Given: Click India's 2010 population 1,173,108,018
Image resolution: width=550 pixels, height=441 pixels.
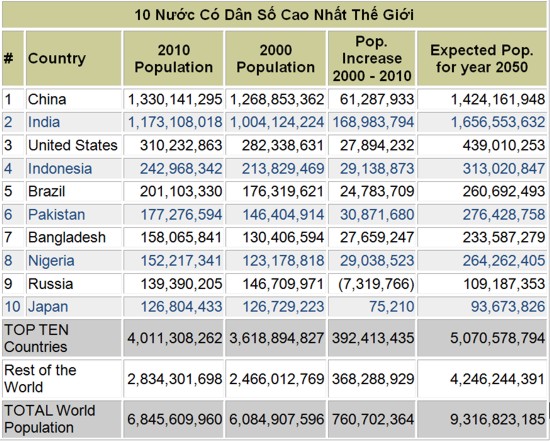Looking at the screenshot, I should click(175, 122).
